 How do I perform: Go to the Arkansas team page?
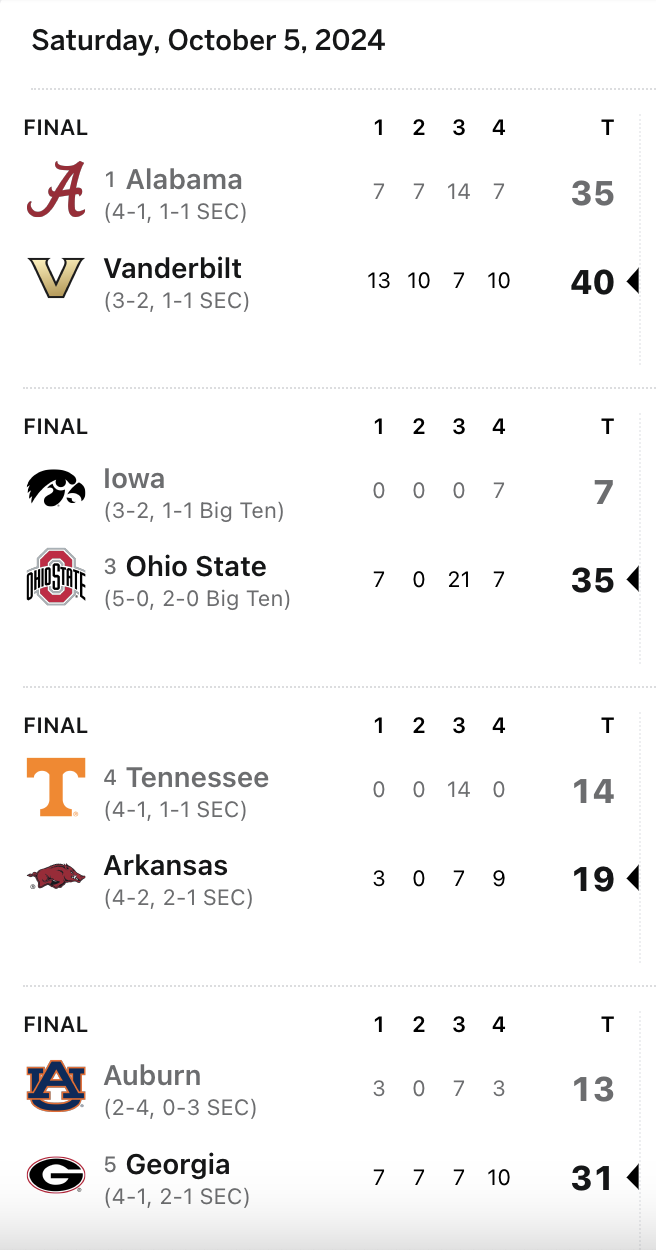[x=166, y=865]
